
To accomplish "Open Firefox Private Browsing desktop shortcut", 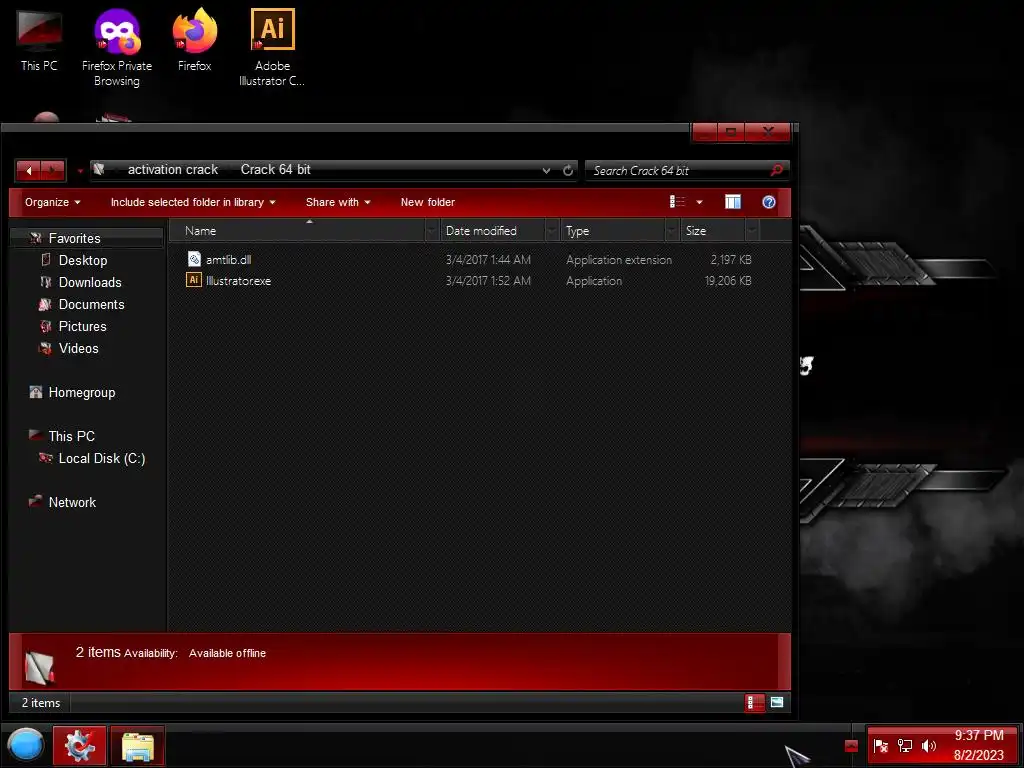I will point(117,47).
